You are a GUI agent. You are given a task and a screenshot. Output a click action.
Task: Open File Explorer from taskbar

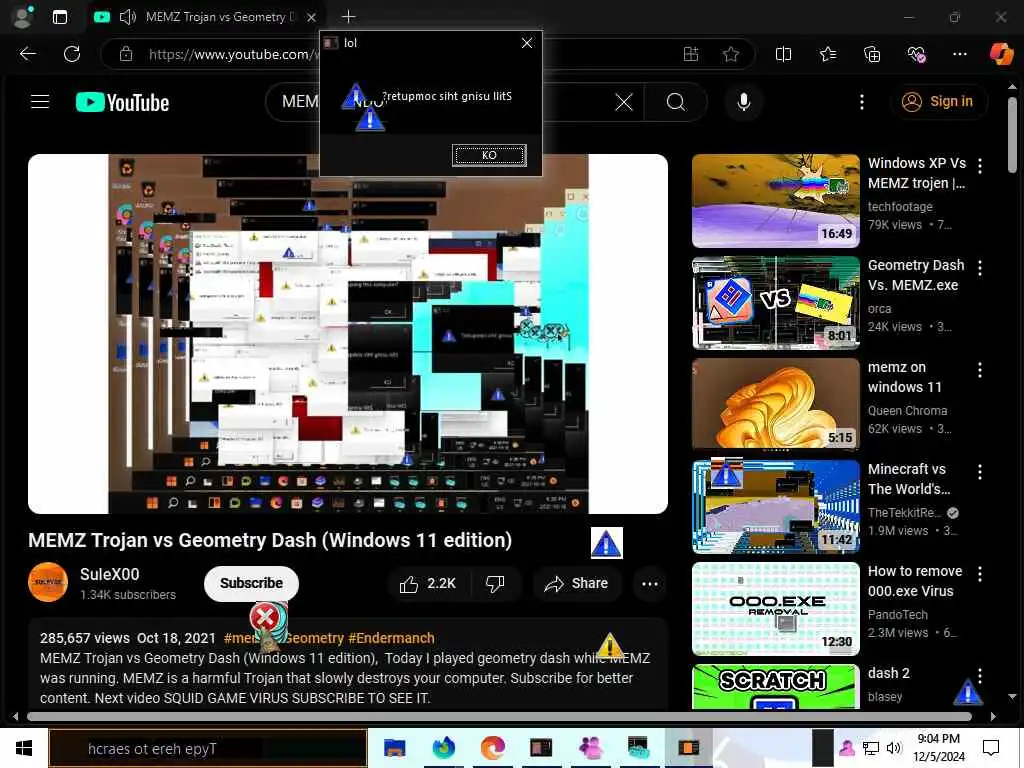394,748
